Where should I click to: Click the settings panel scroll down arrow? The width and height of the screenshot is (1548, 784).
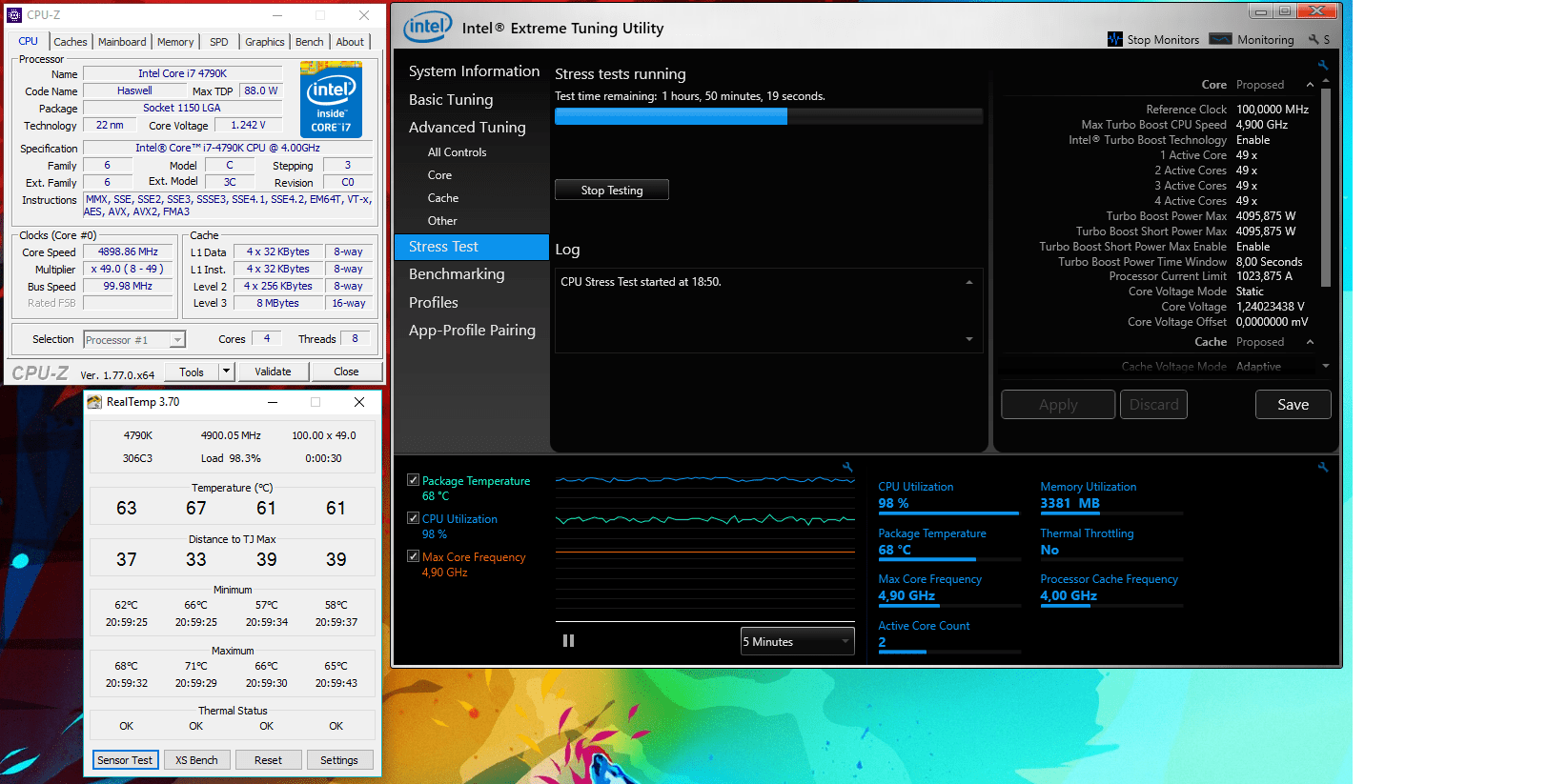click(1325, 366)
